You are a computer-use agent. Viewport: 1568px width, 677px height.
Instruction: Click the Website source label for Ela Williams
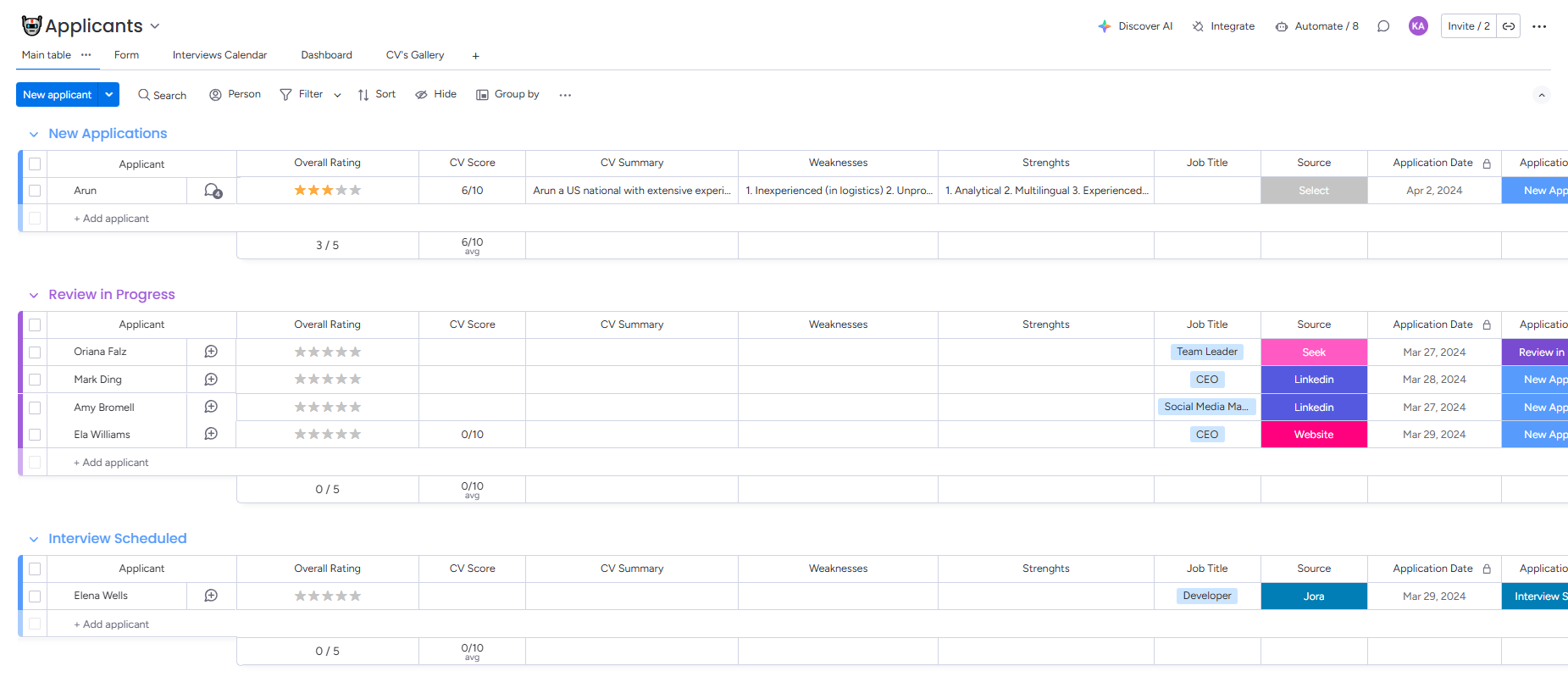1314,435
